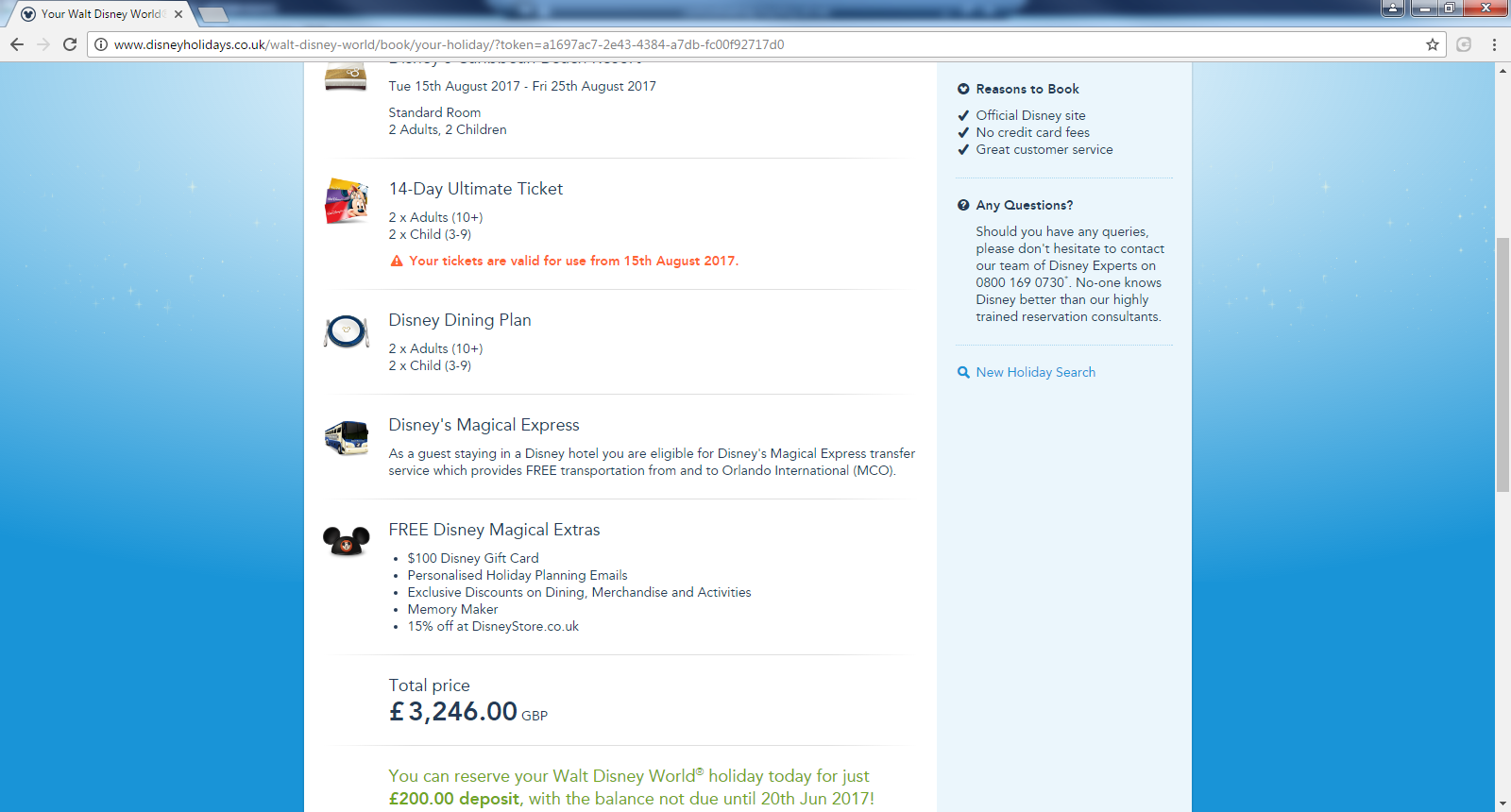Click the page scrollbar down arrow
This screenshot has width=1511, height=812.
point(1503,804)
